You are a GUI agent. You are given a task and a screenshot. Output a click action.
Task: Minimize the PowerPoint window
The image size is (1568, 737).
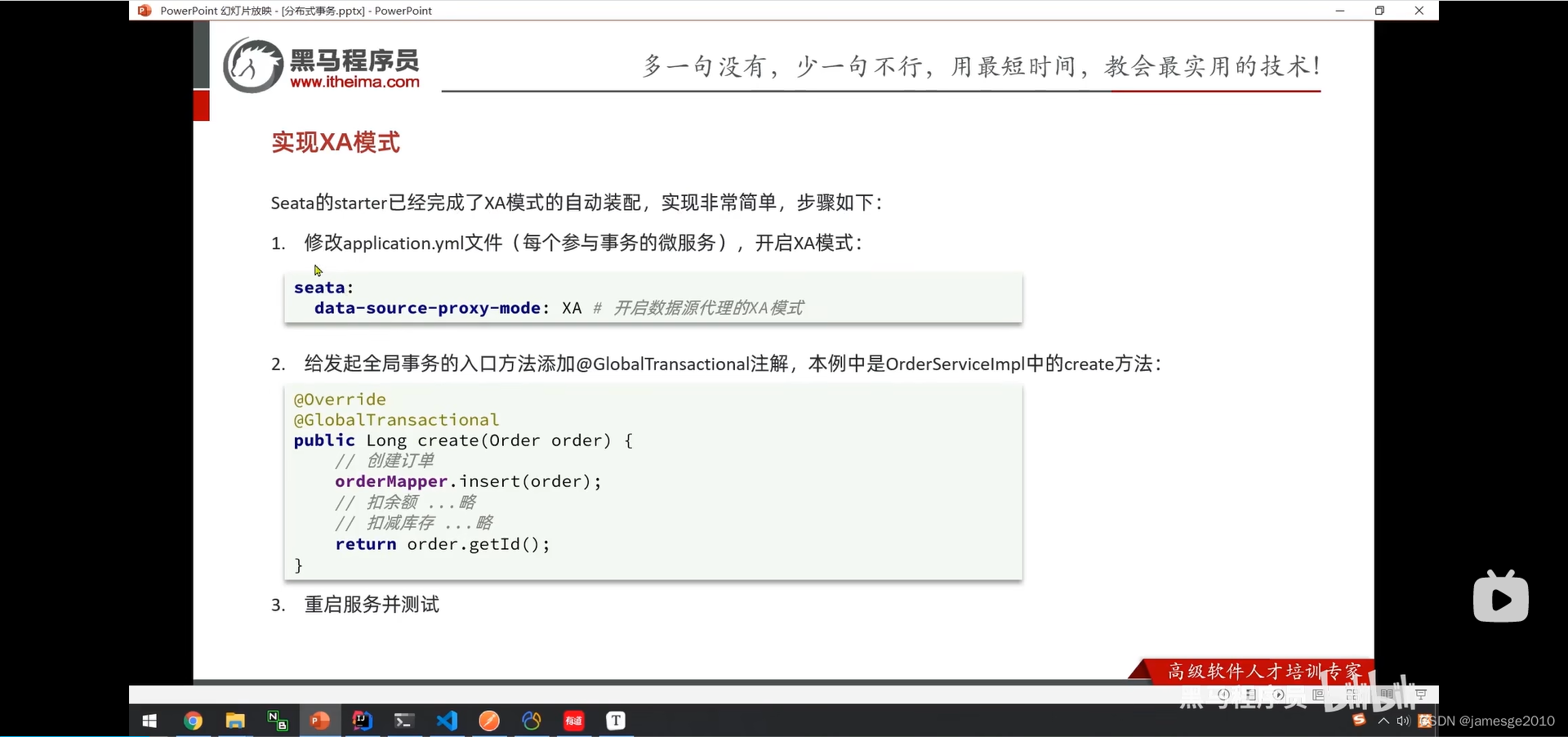click(1340, 11)
